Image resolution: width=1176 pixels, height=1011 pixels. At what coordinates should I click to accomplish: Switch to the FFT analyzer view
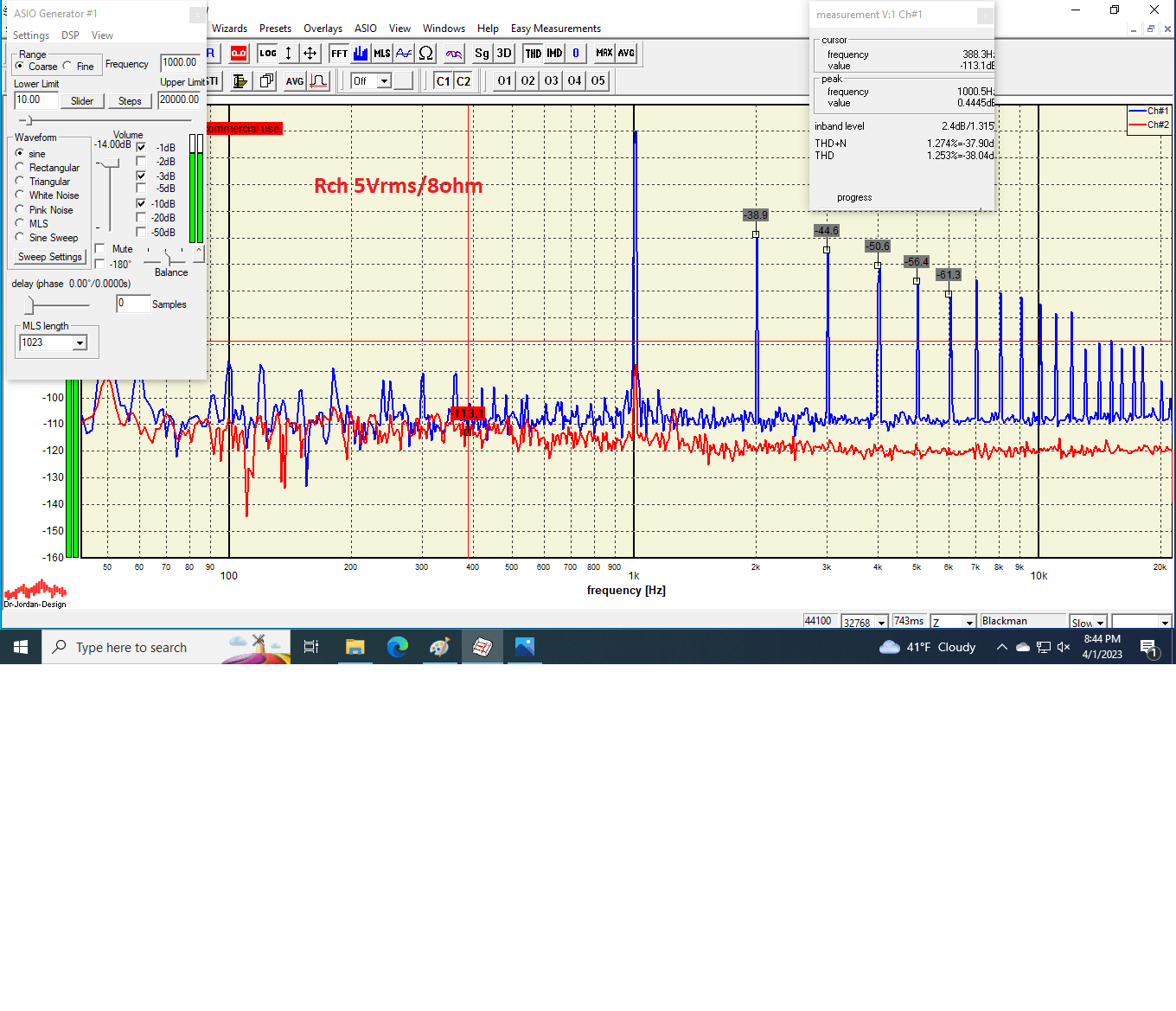339,54
